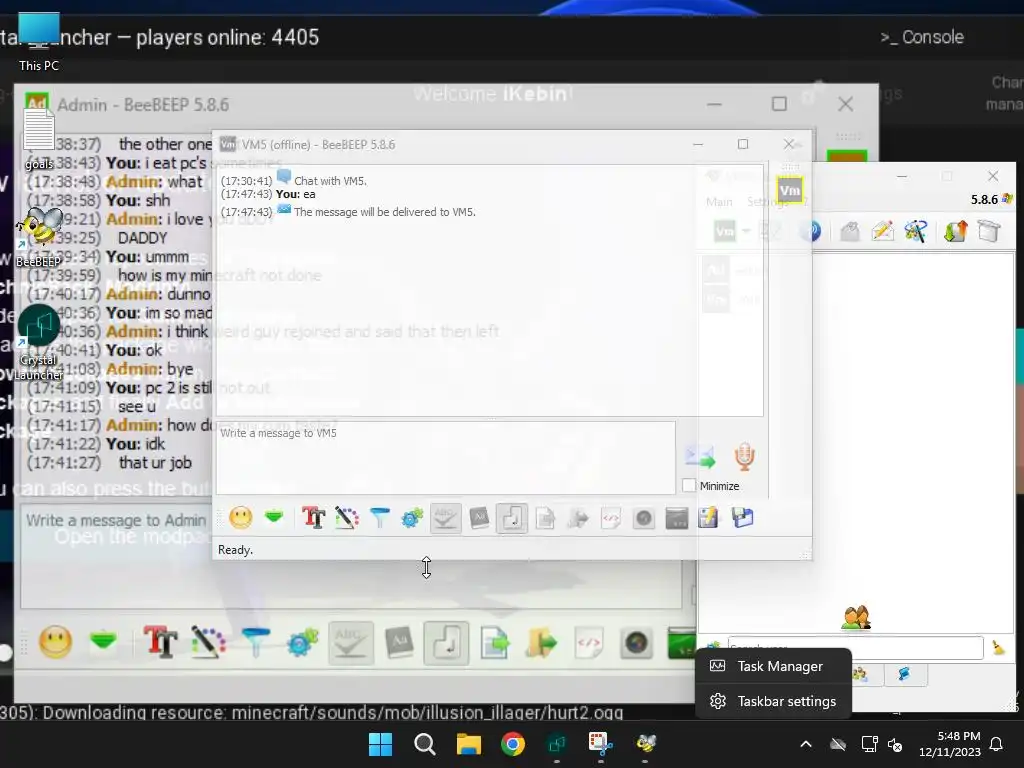Viewport: 1024px width, 768px height.
Task: Toggle spell checking ABC icon in VM5 chat
Action: 445,518
